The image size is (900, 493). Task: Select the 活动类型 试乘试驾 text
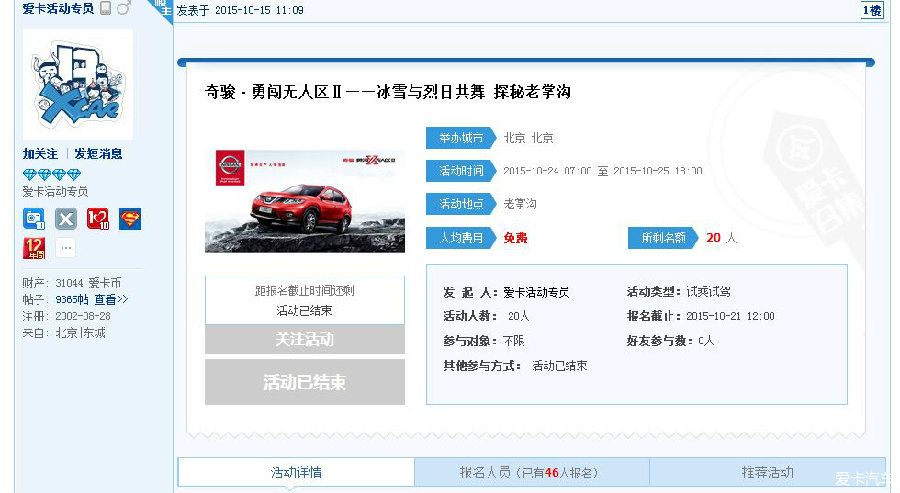[x=678, y=292]
